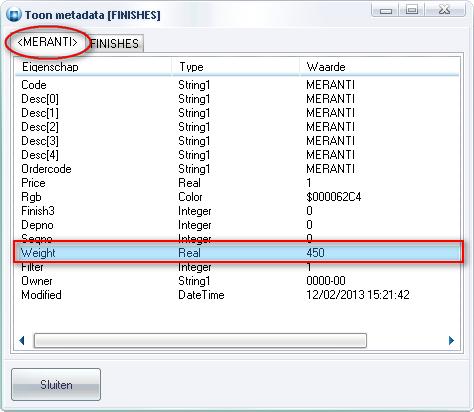Click the horizontal scrollbar thumb
The width and height of the screenshot is (474, 412).
click(200, 341)
